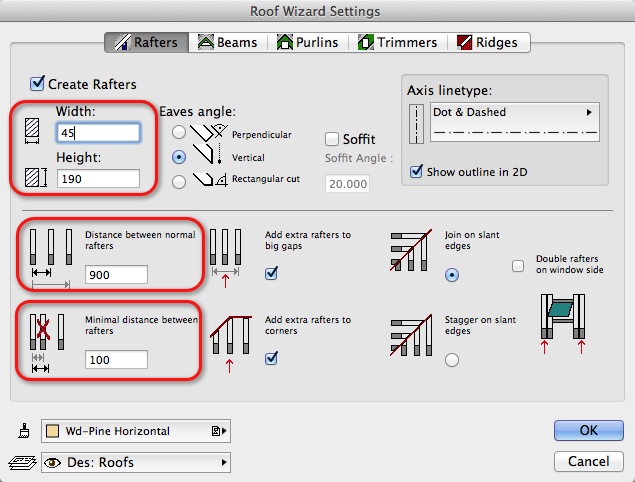The image size is (635, 482).
Task: Click the normal rafters spacing diagram
Action: [51, 258]
